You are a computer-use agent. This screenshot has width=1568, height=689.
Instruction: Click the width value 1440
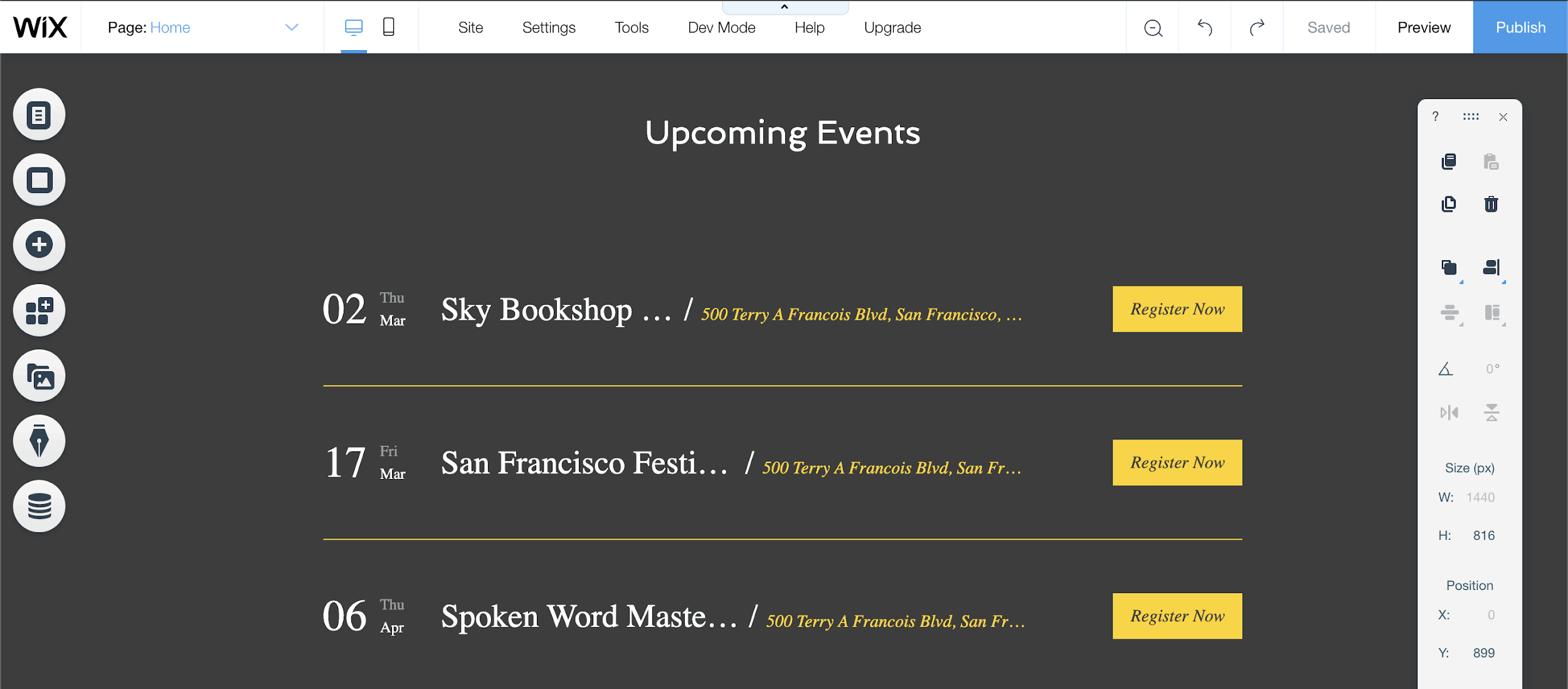pos(1480,497)
